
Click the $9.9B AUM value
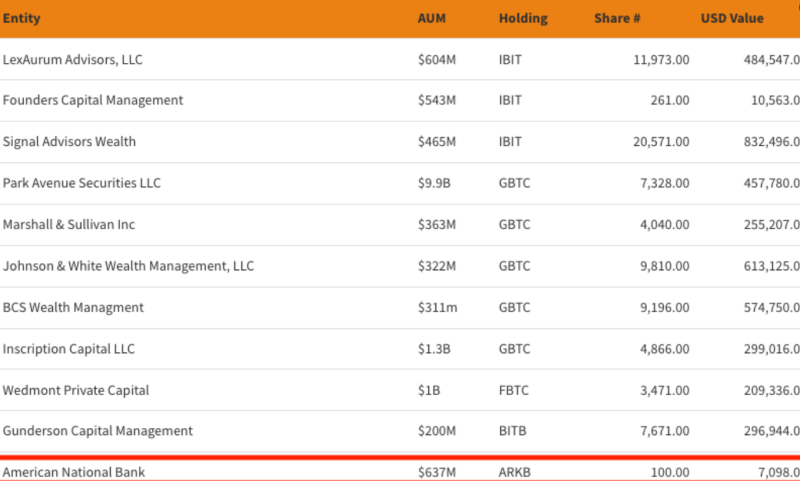click(434, 183)
